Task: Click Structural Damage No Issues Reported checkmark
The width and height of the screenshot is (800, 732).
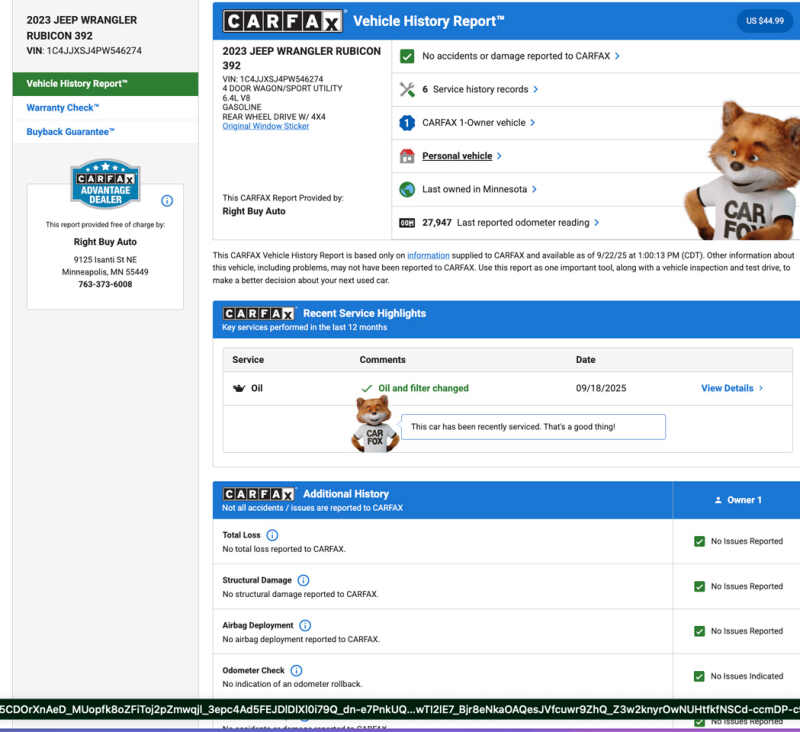Action: pos(699,587)
